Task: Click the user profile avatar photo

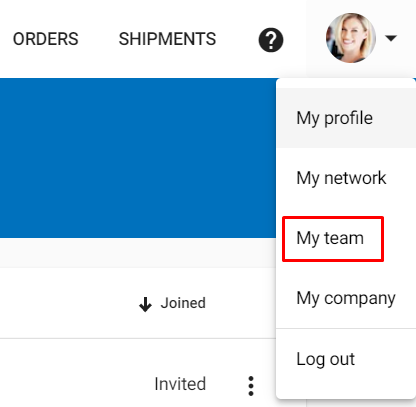Action: pos(351,38)
